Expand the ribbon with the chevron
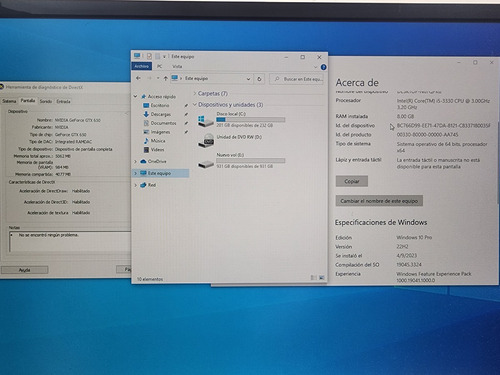 click(x=315, y=67)
